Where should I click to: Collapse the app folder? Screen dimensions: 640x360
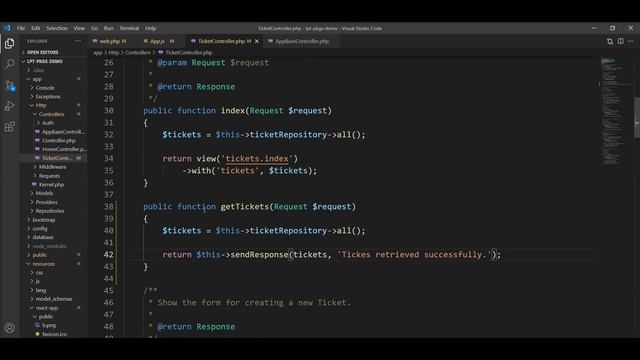pyautogui.click(x=37, y=79)
